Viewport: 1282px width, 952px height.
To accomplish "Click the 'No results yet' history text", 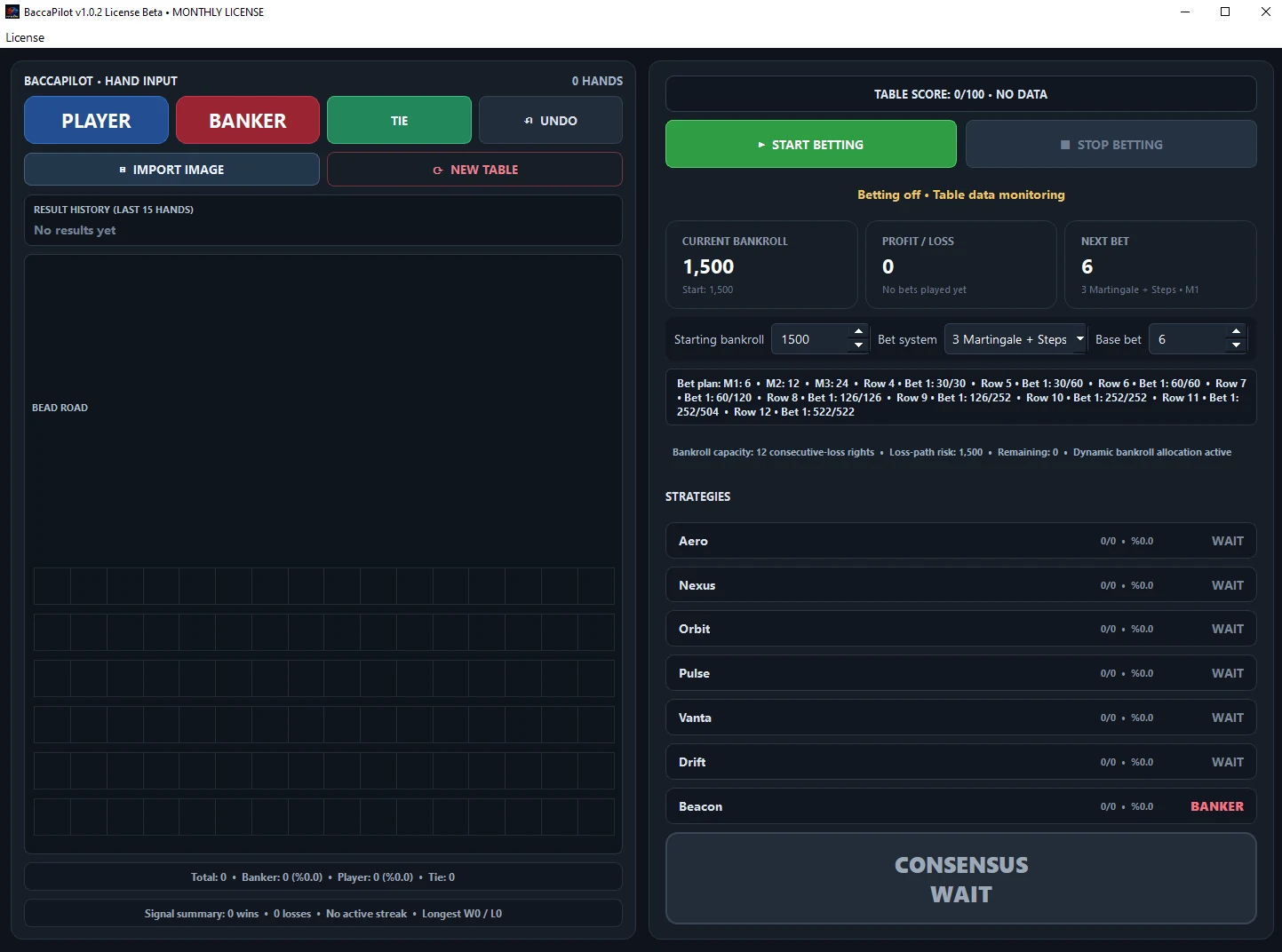I will click(75, 230).
